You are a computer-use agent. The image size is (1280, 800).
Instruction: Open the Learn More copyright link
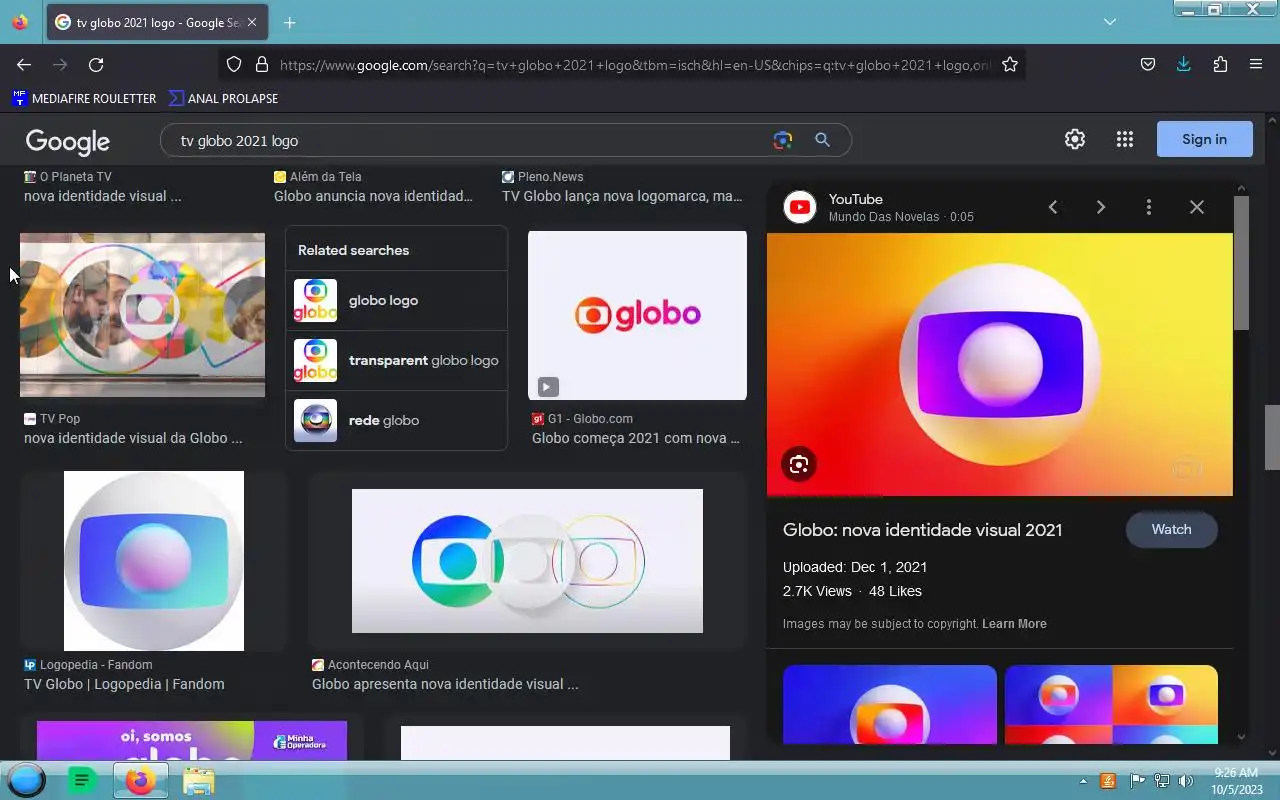pyautogui.click(x=1014, y=623)
